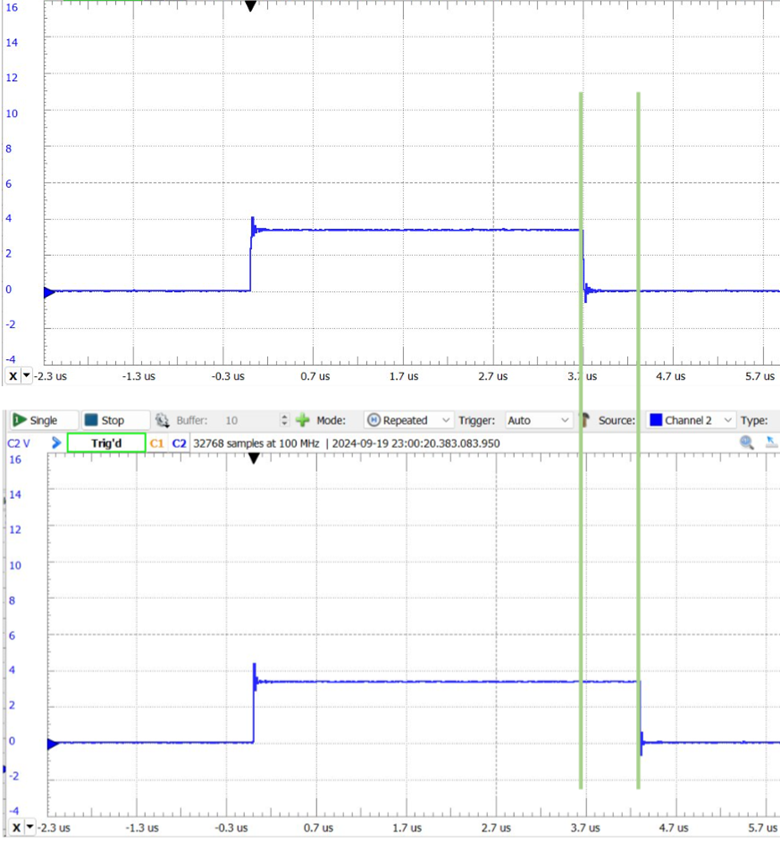Click the green plus add-buffer icon
The height and width of the screenshot is (842, 780).
click(303, 421)
